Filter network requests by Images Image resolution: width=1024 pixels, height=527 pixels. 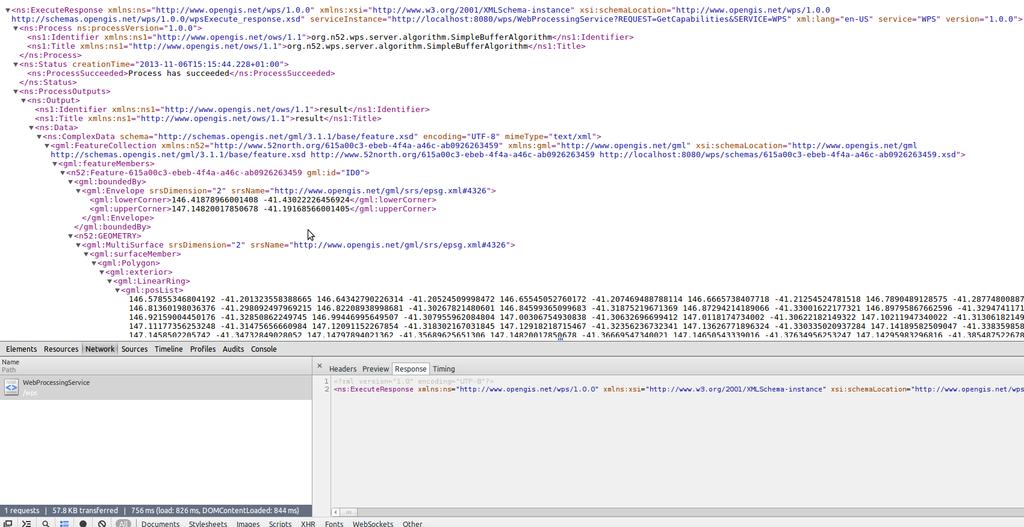pyautogui.click(x=248, y=524)
